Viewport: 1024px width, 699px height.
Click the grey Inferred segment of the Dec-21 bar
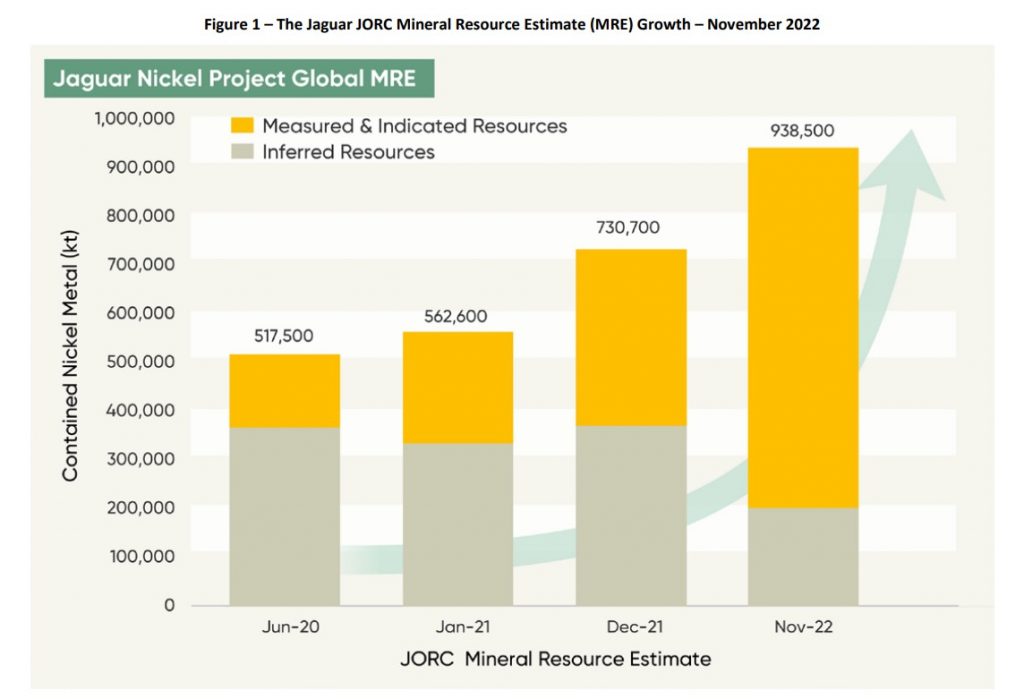pyautogui.click(x=631, y=516)
